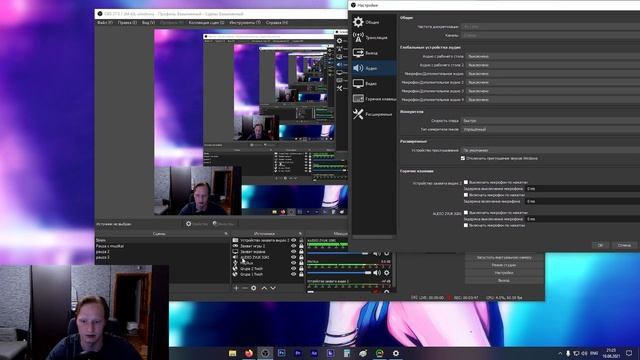Open Windows Settings gear in taskbar
This screenshot has height=360, width=640.
(x=396, y=353)
